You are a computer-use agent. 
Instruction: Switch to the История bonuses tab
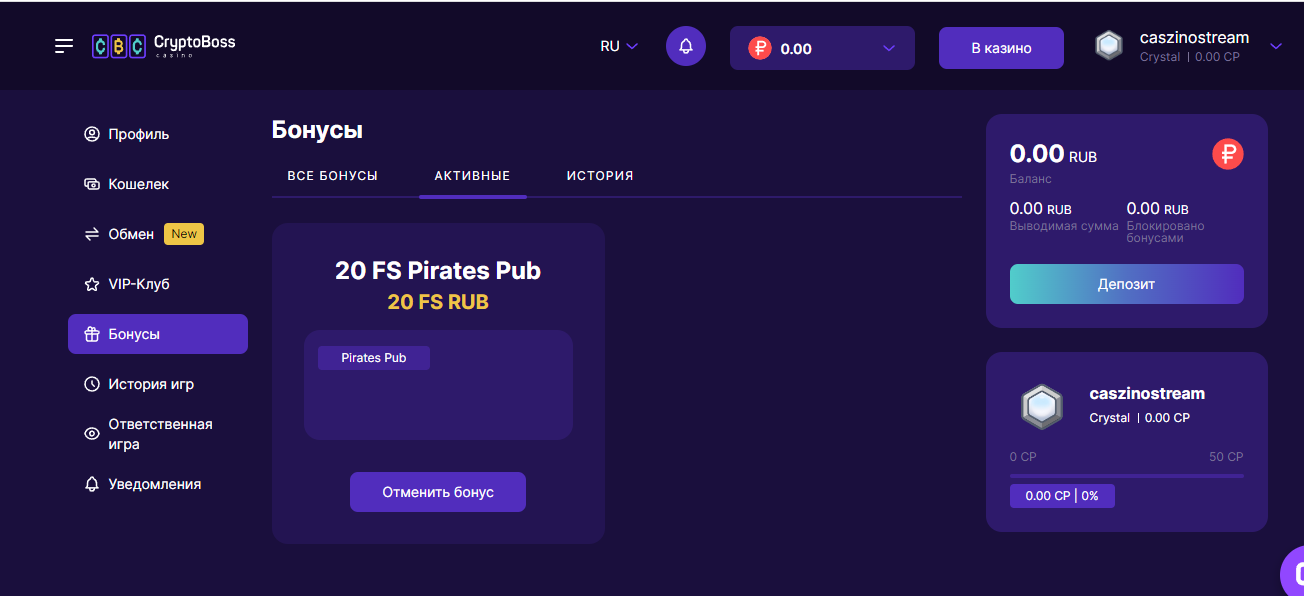tap(600, 176)
